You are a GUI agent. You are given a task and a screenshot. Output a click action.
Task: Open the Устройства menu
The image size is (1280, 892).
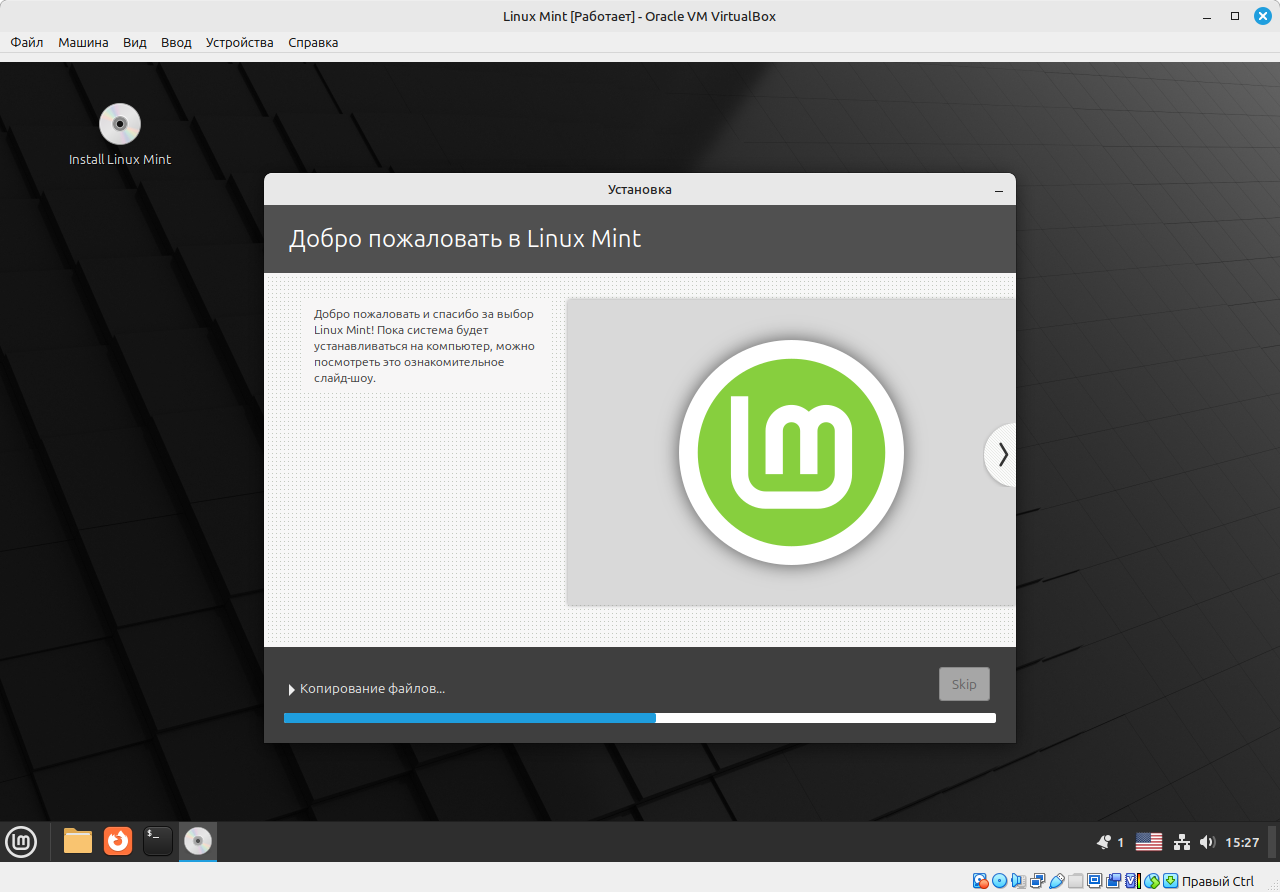[240, 42]
